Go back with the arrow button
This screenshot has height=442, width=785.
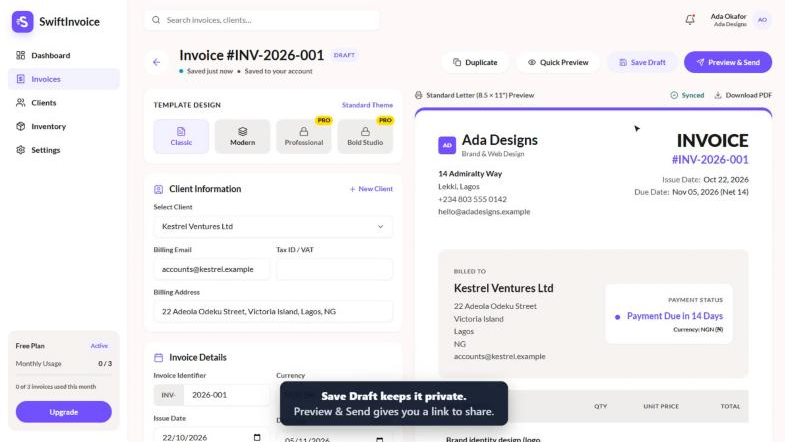[157, 62]
